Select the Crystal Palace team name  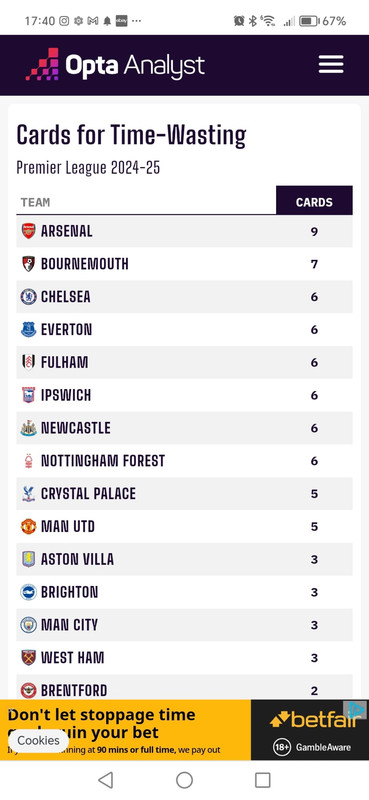point(88,494)
